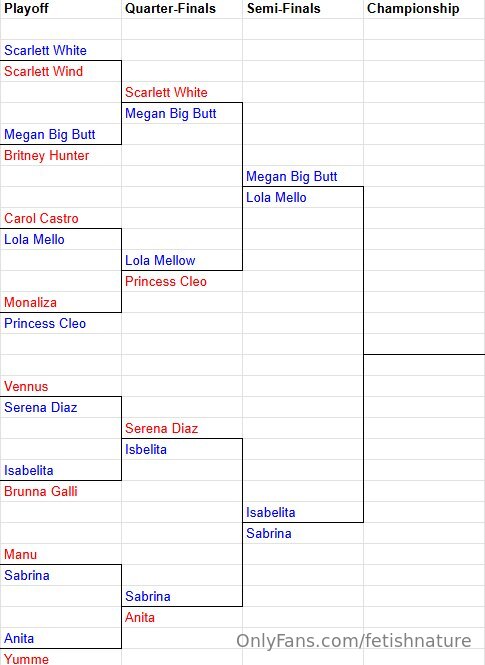Click Megan Big Butt in the semi-finals column
The image size is (485, 665).
(x=303, y=176)
